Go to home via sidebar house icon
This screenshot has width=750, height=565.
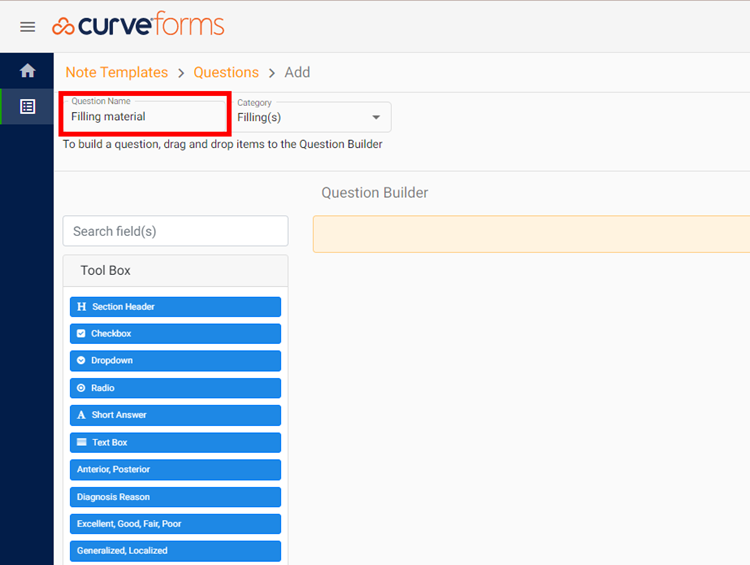pyautogui.click(x=27, y=70)
